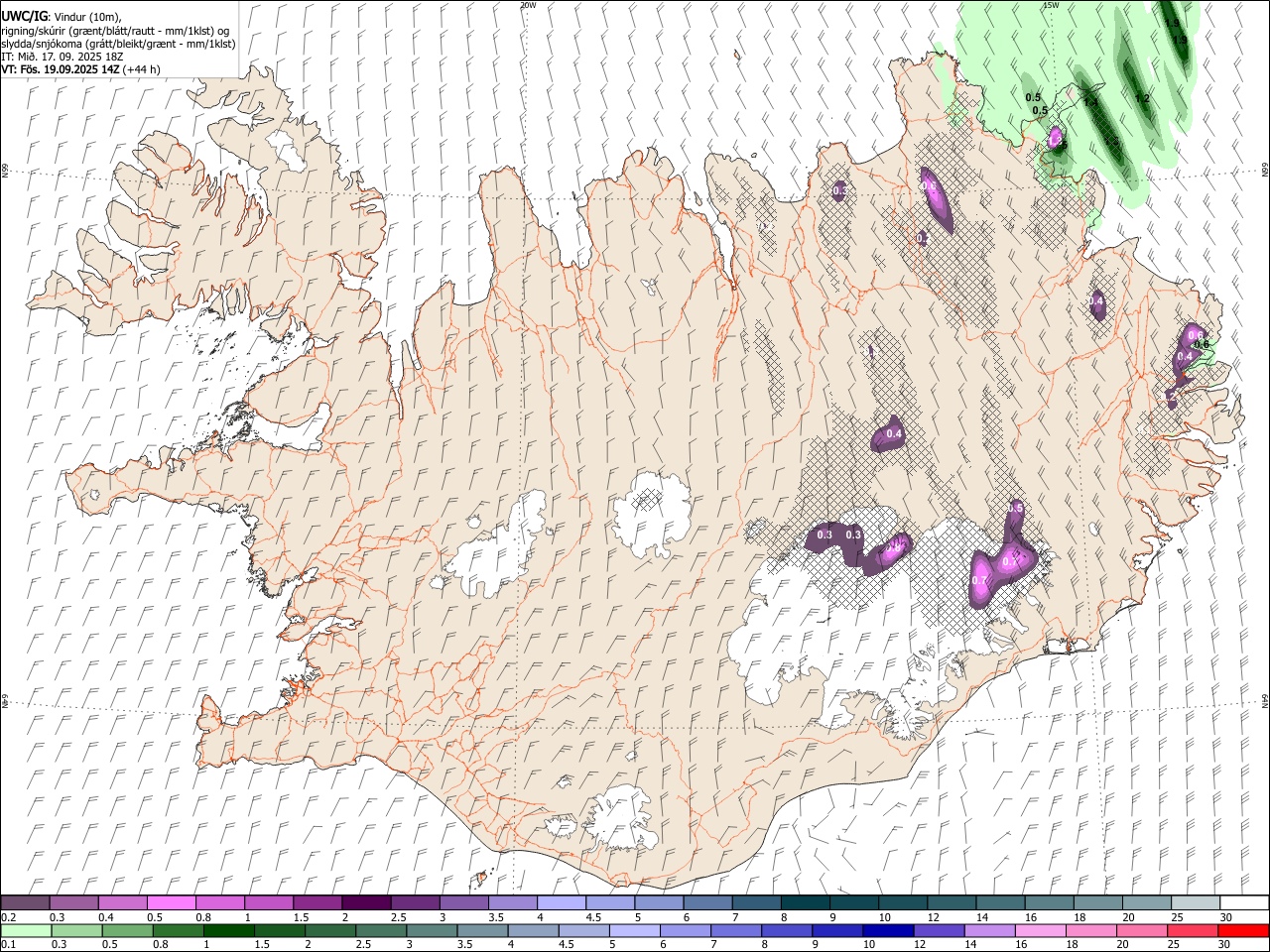Pick bright red lower swatch labeled 30
The image size is (1270, 952).
pos(1243,931)
